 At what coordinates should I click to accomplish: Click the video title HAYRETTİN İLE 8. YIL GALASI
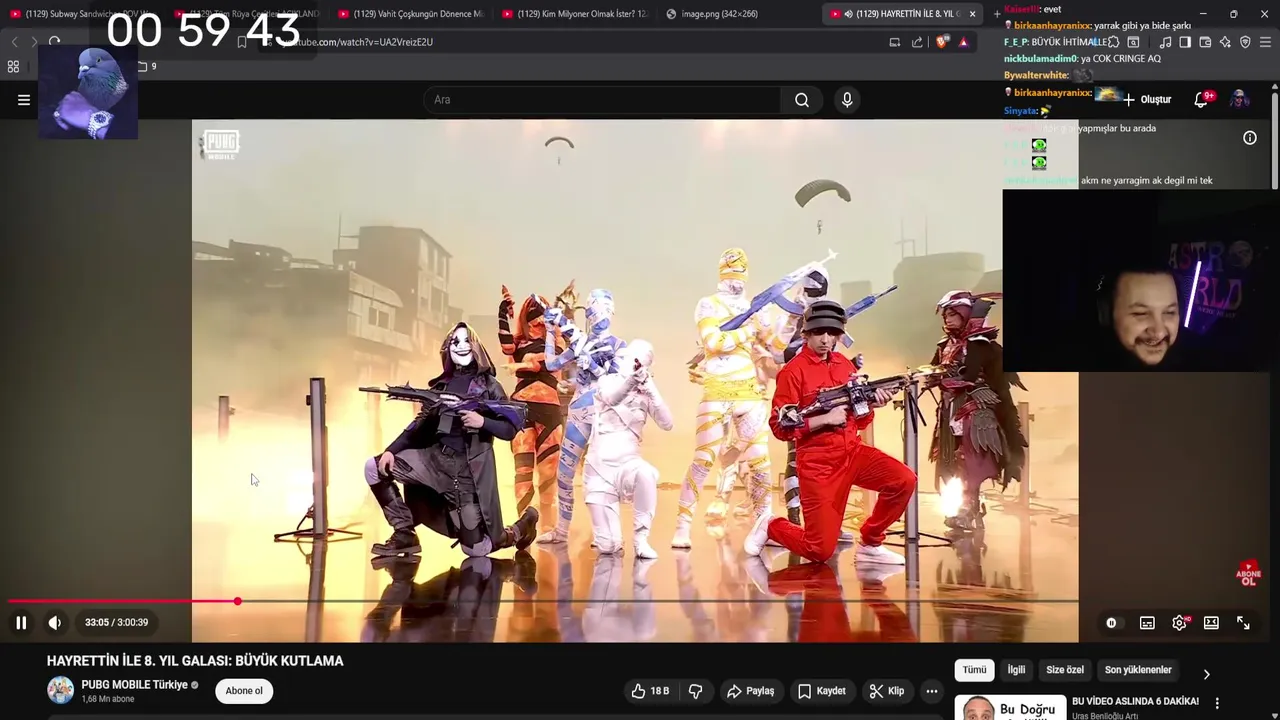pos(195,661)
